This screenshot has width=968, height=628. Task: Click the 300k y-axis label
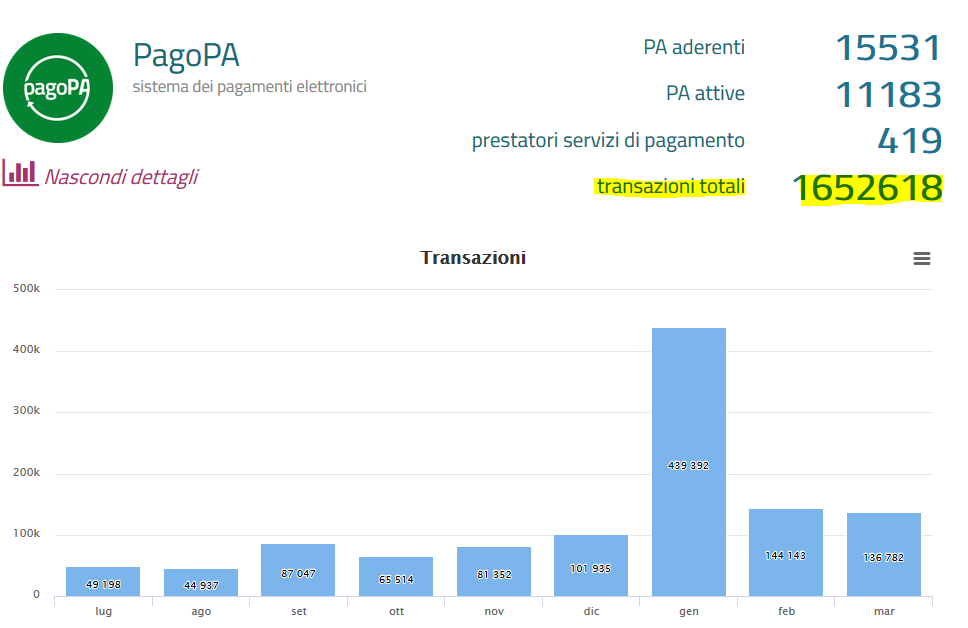tap(27, 411)
